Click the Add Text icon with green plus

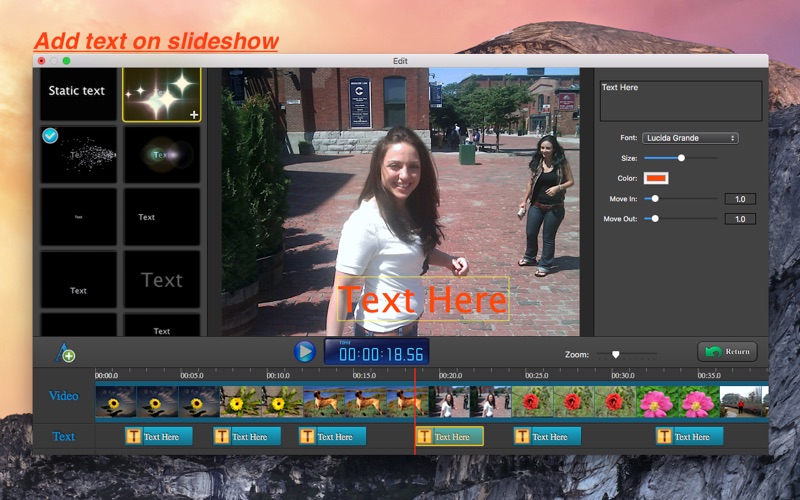(x=65, y=352)
